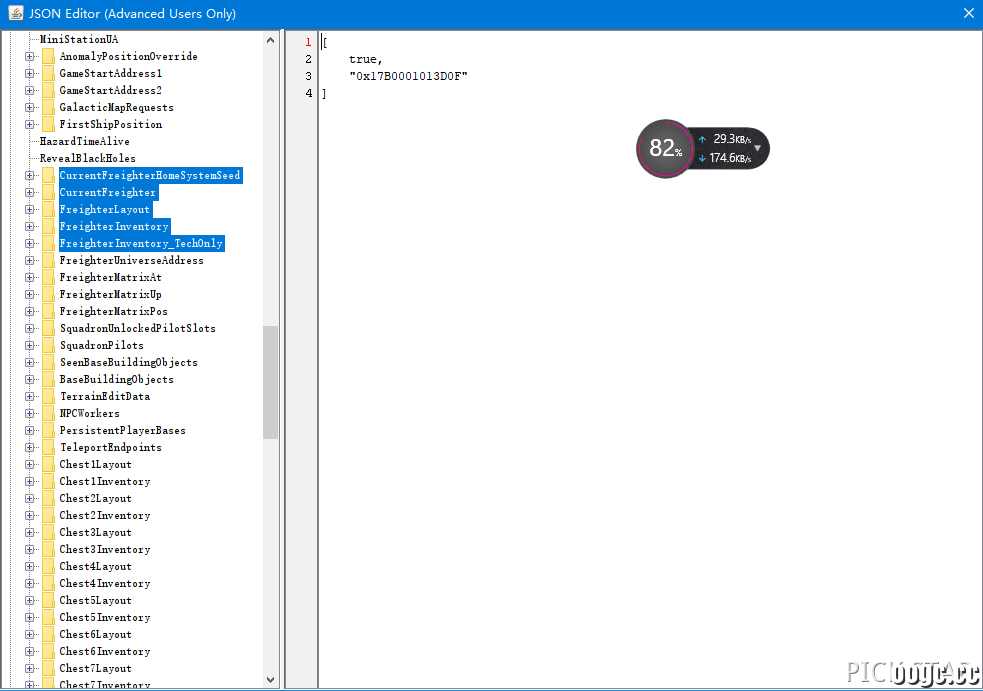Click the folder icon beside FreighterLayout
983x691 pixels.
coord(48,209)
